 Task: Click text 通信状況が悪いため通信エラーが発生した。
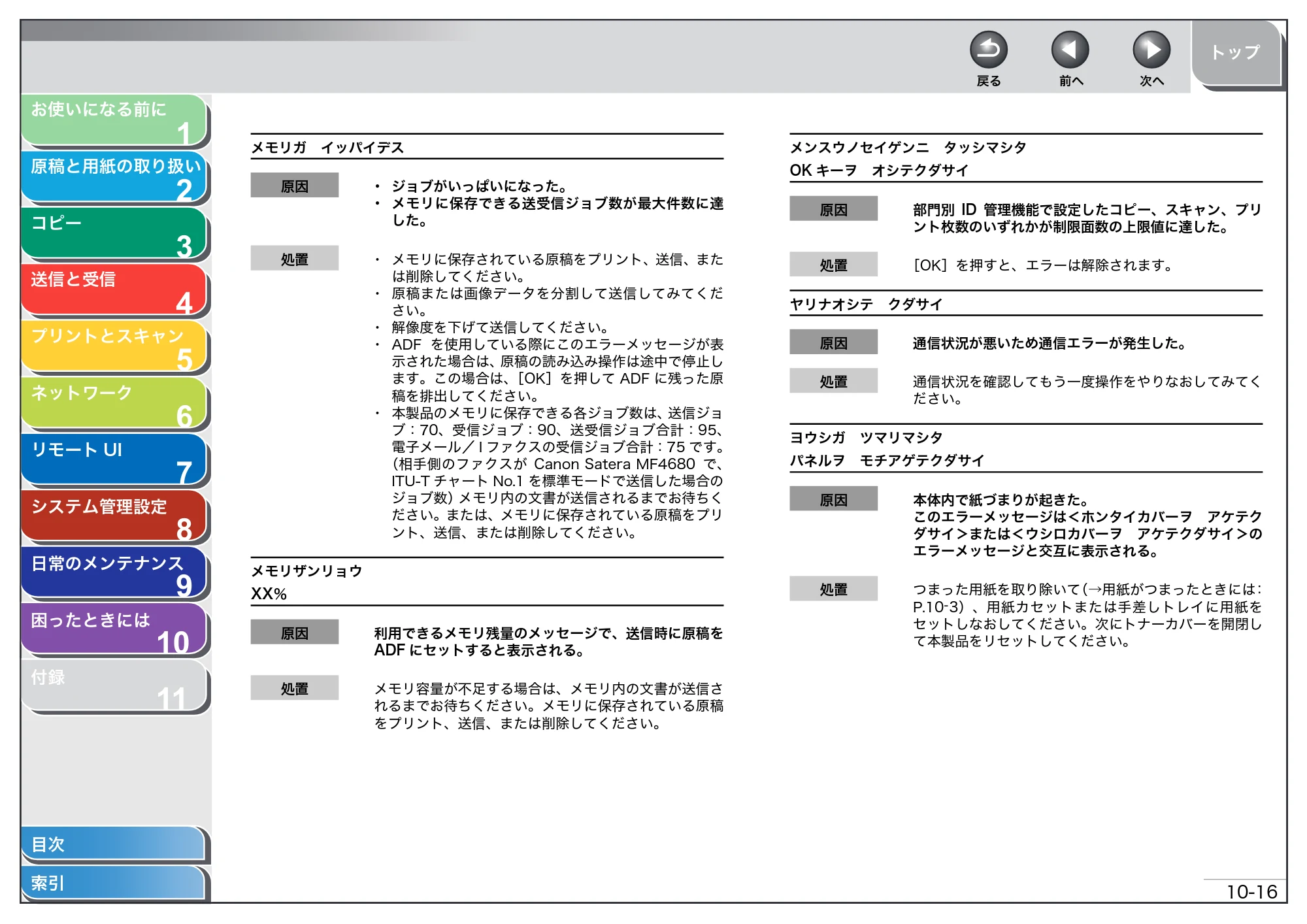tap(1051, 343)
